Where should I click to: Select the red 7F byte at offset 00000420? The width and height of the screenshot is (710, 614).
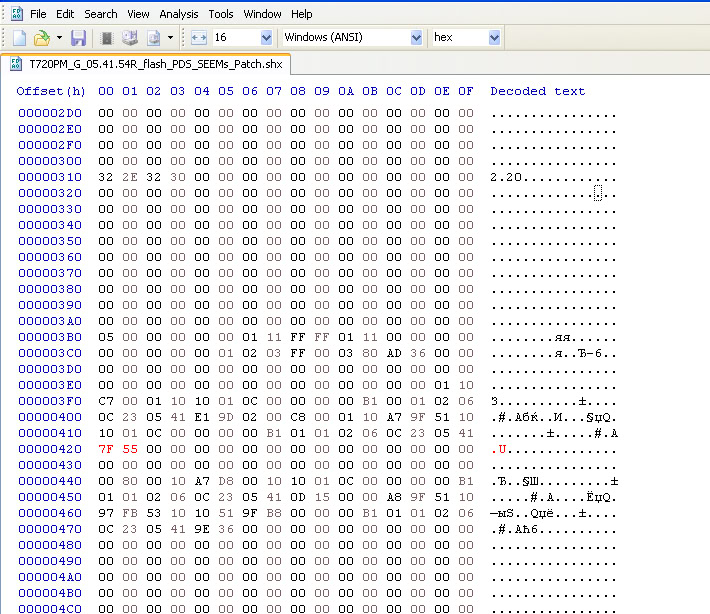(106, 449)
